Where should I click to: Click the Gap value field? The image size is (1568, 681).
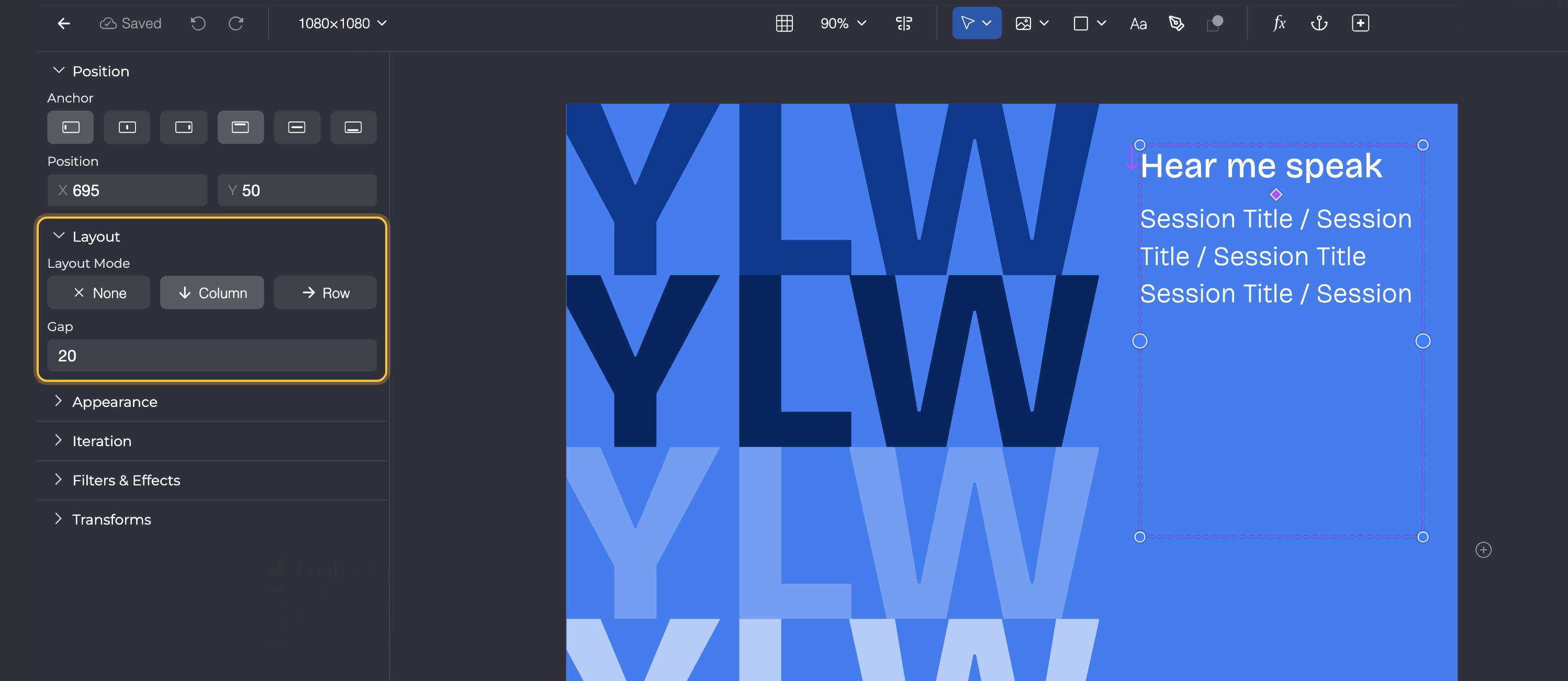point(212,356)
